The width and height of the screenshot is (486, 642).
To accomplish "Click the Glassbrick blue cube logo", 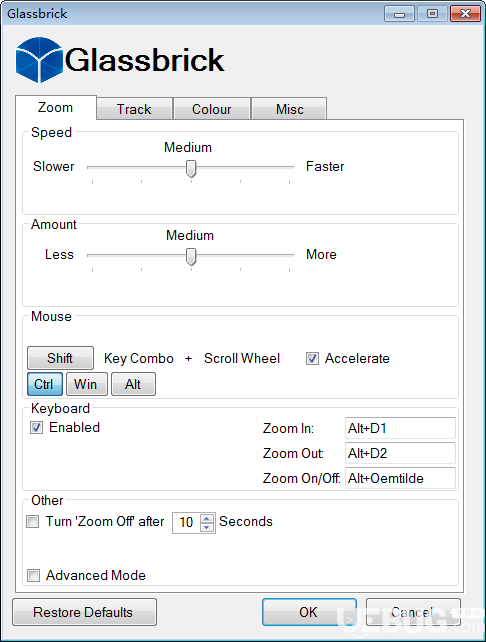I will pos(39,60).
